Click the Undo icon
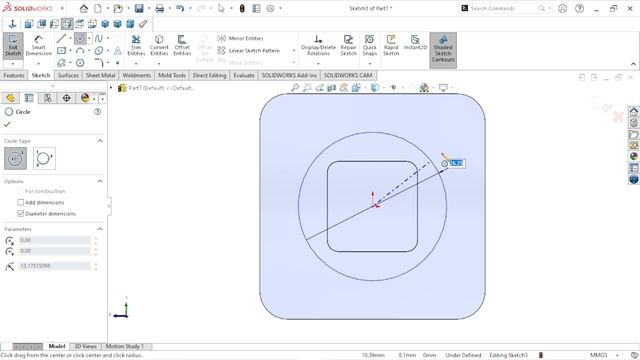Screen dimensions: 640x360 tap(180, 8)
